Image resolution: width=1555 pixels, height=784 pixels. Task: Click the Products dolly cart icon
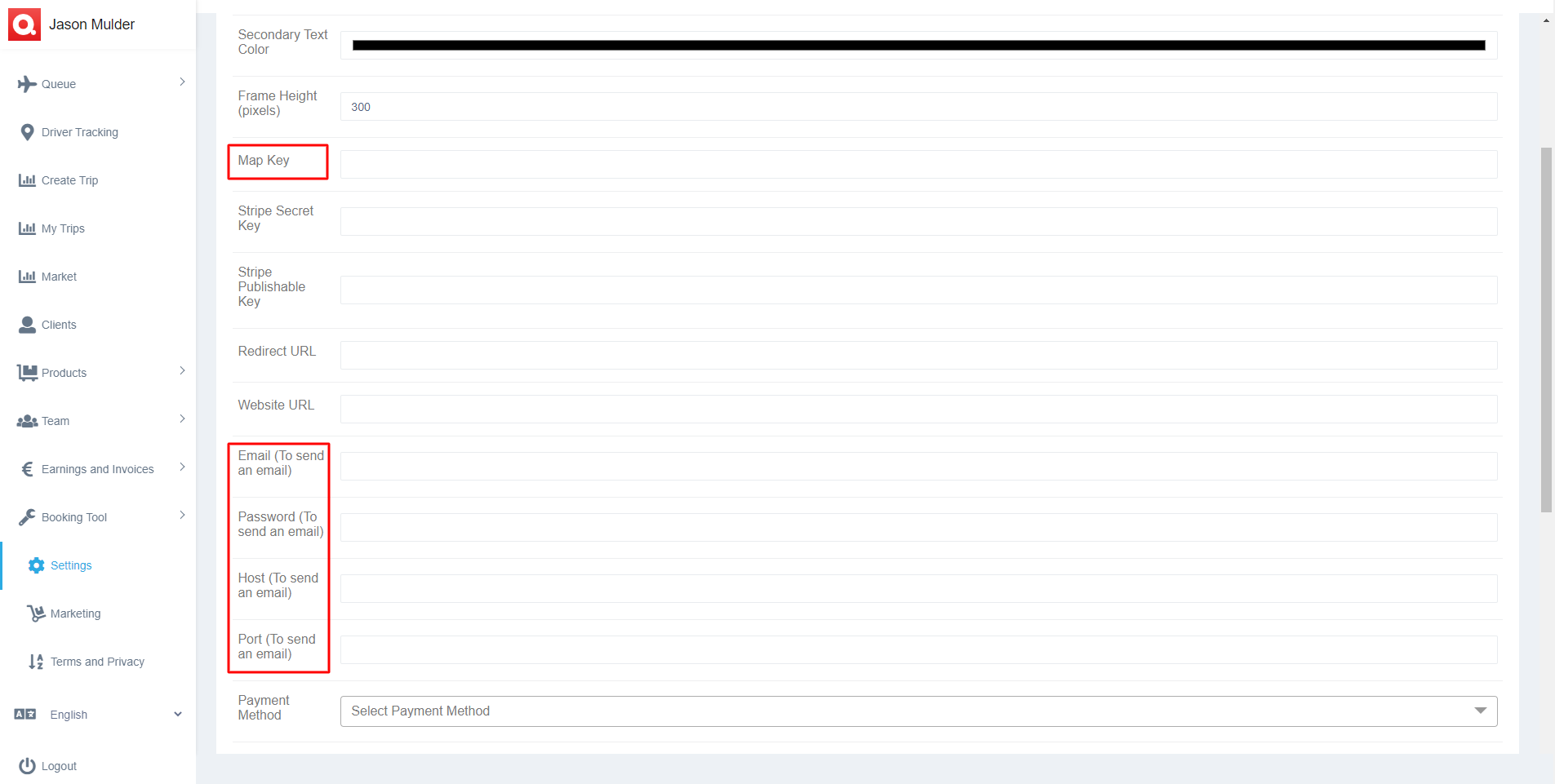(27, 373)
